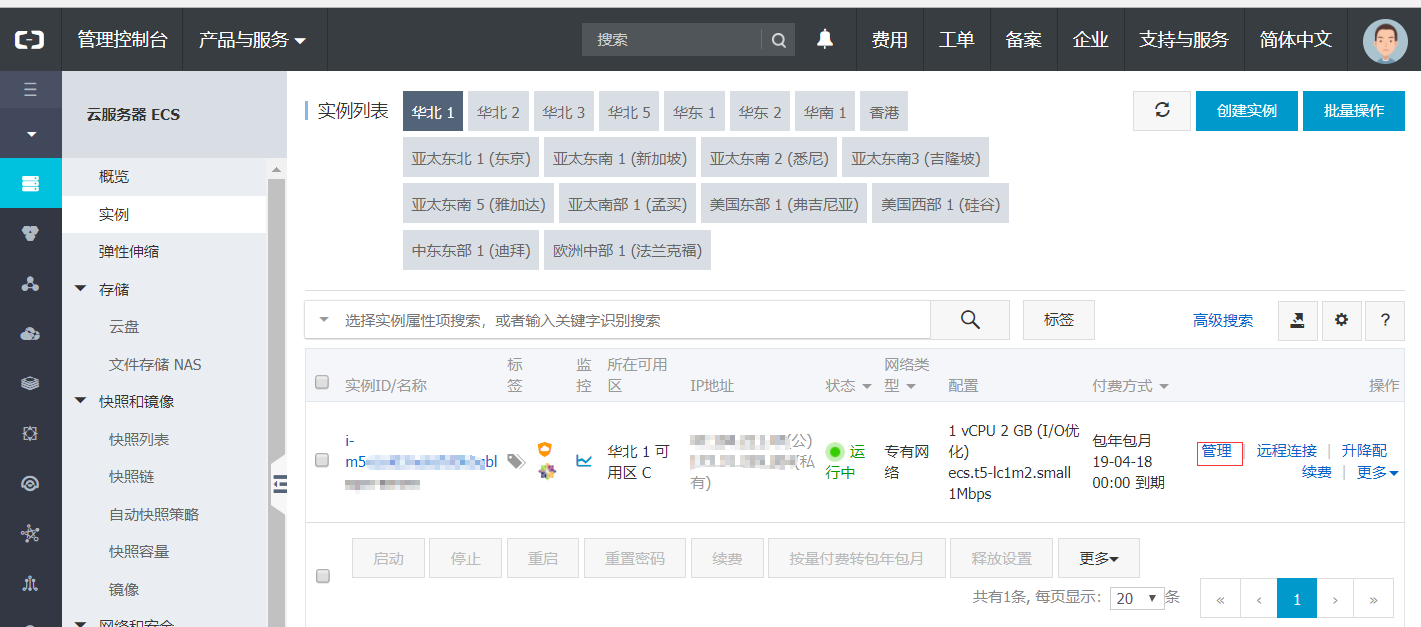Open 快照列表 in the sidebar
The height and width of the screenshot is (627, 1421).
click(x=139, y=439)
